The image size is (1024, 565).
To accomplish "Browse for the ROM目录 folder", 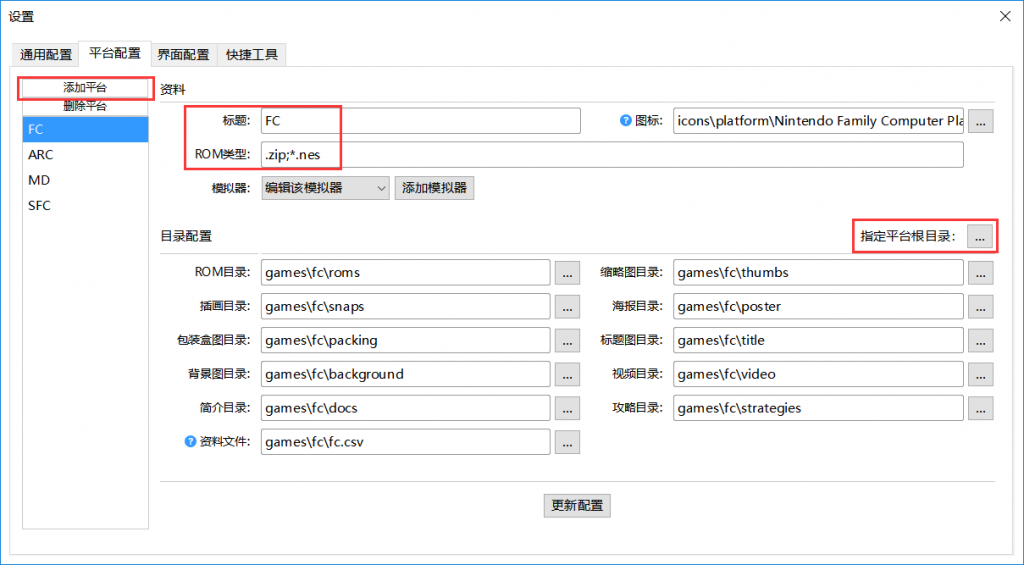I will pyautogui.click(x=567, y=273).
